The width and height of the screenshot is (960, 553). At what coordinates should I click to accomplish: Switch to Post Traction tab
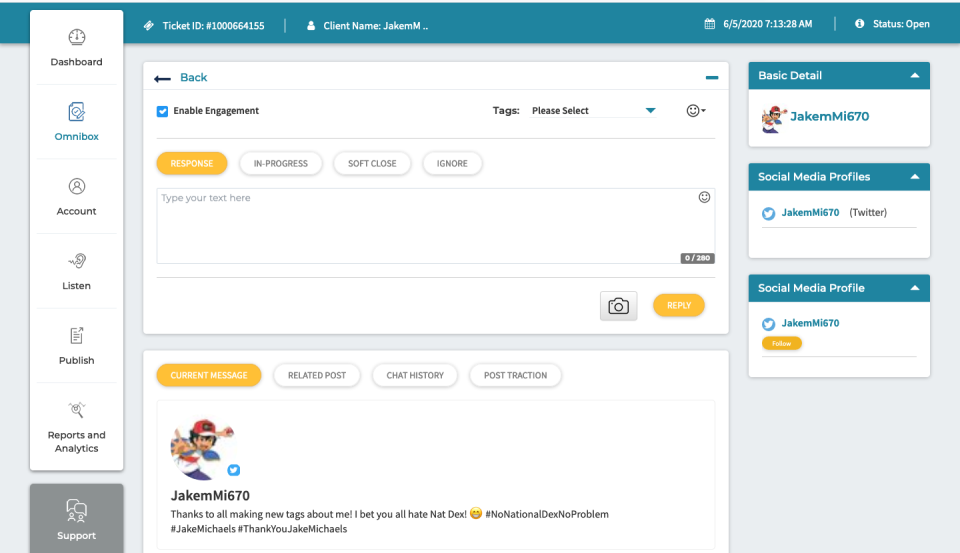(x=515, y=375)
